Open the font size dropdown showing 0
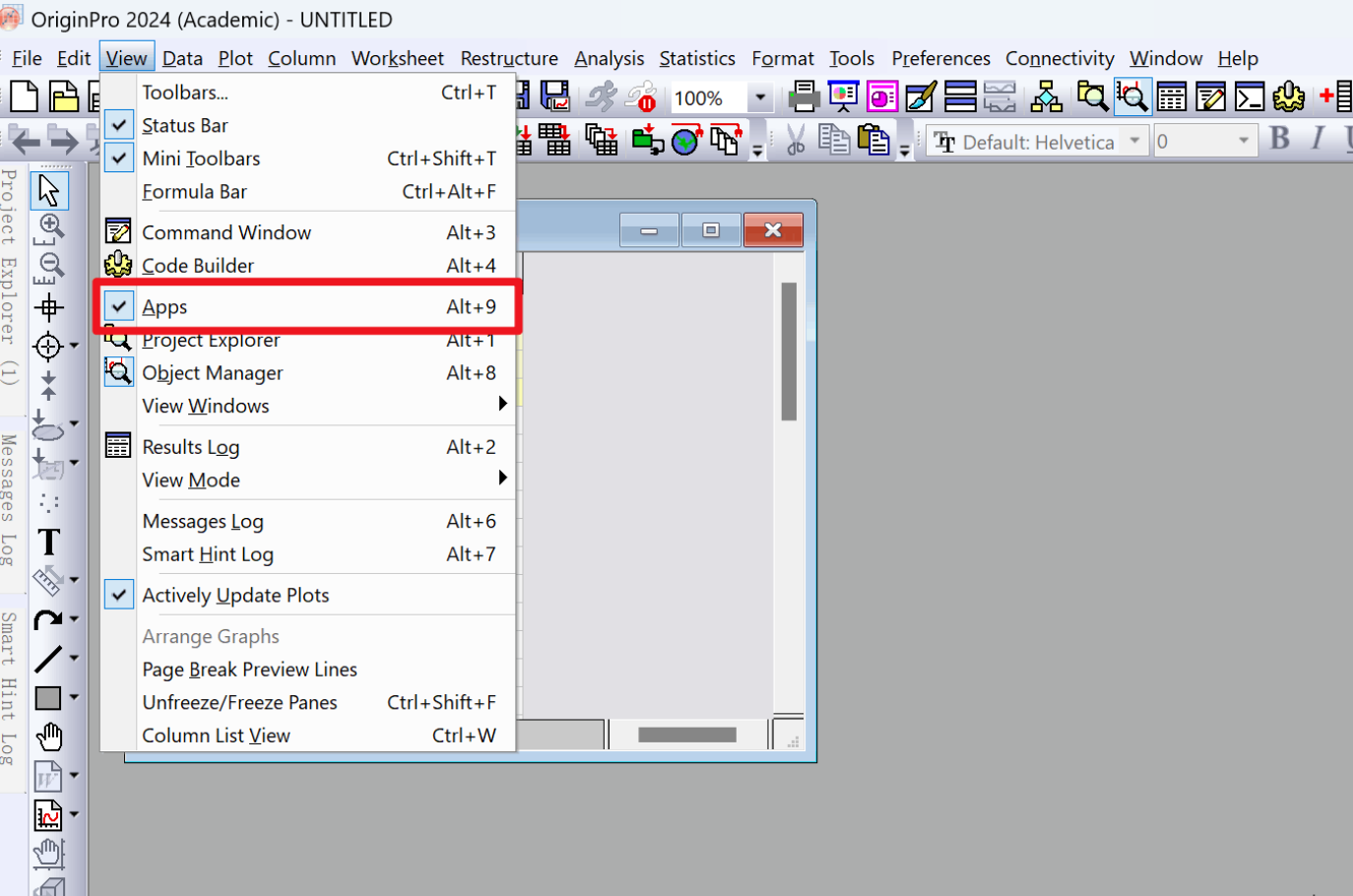1353x896 pixels. tap(1243, 141)
